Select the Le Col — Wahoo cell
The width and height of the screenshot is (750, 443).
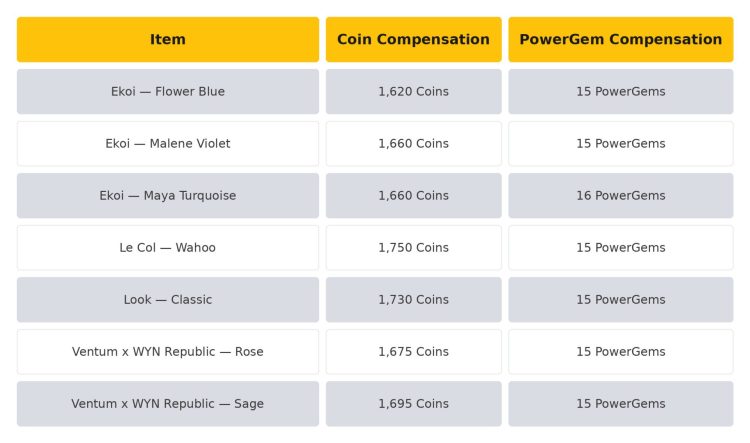tap(168, 248)
